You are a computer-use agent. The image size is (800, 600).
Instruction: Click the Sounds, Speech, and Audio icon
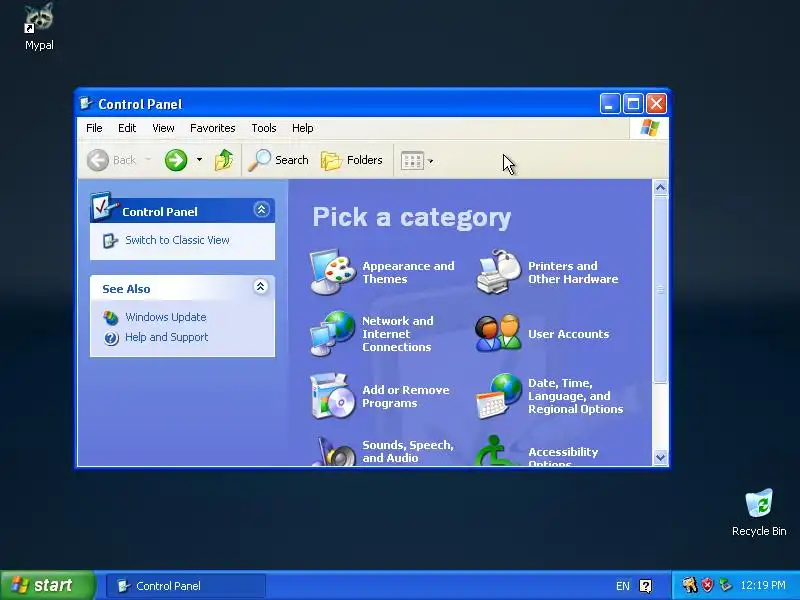coord(334,451)
